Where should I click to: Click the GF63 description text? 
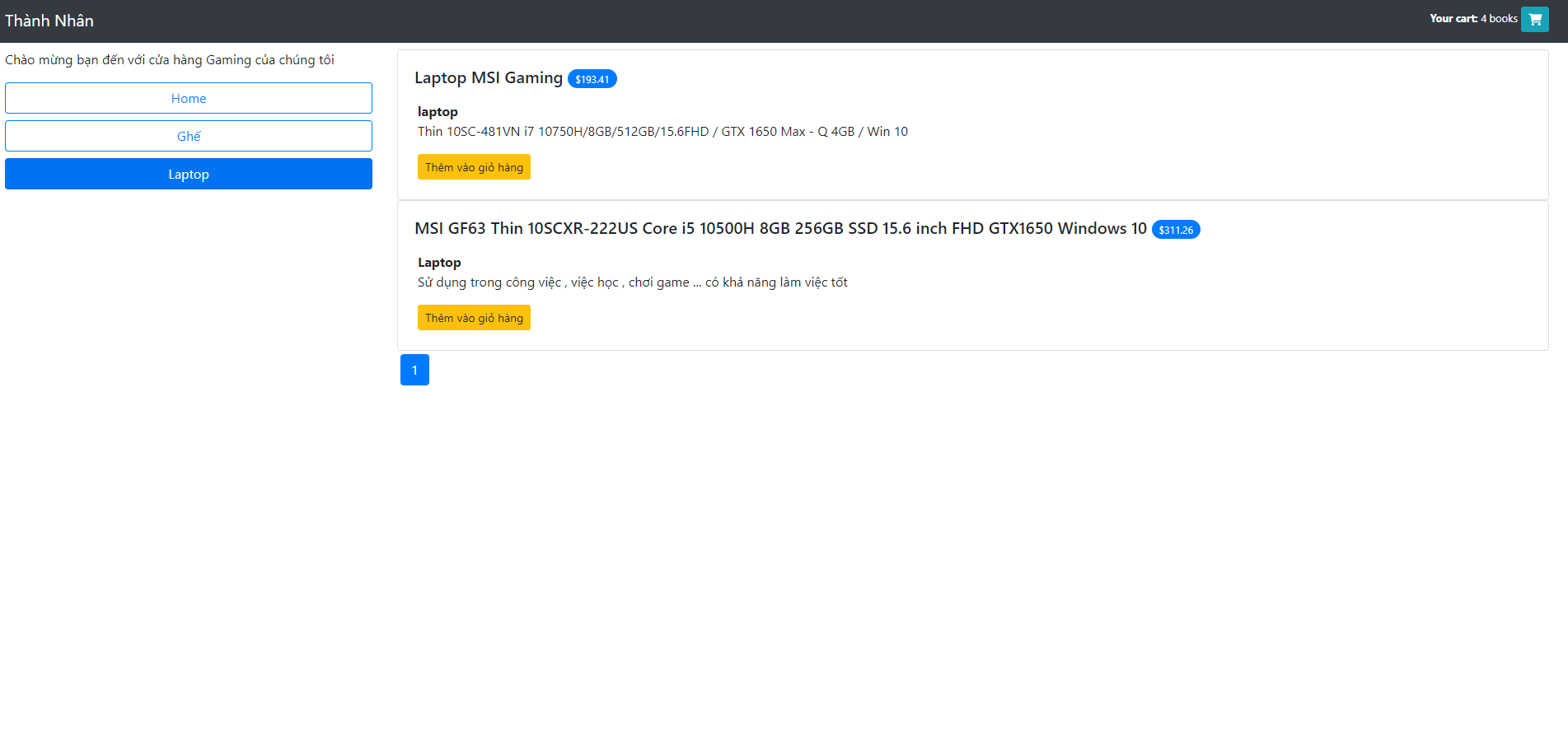click(x=632, y=282)
